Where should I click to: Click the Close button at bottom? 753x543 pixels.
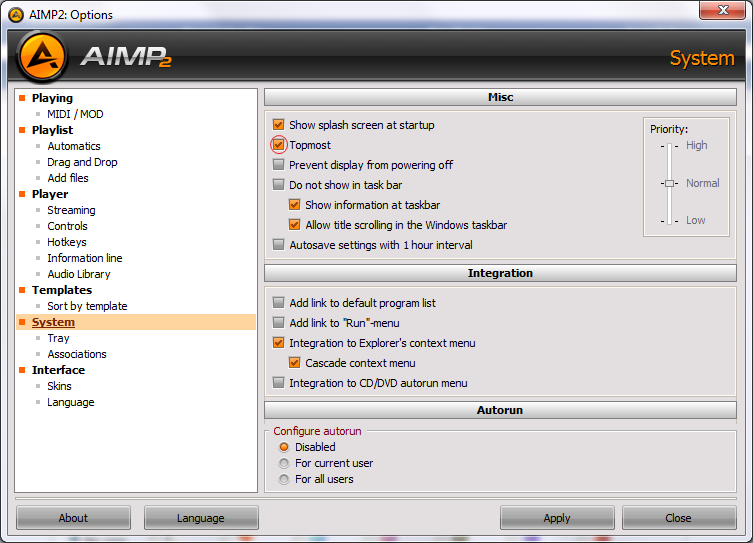click(679, 518)
